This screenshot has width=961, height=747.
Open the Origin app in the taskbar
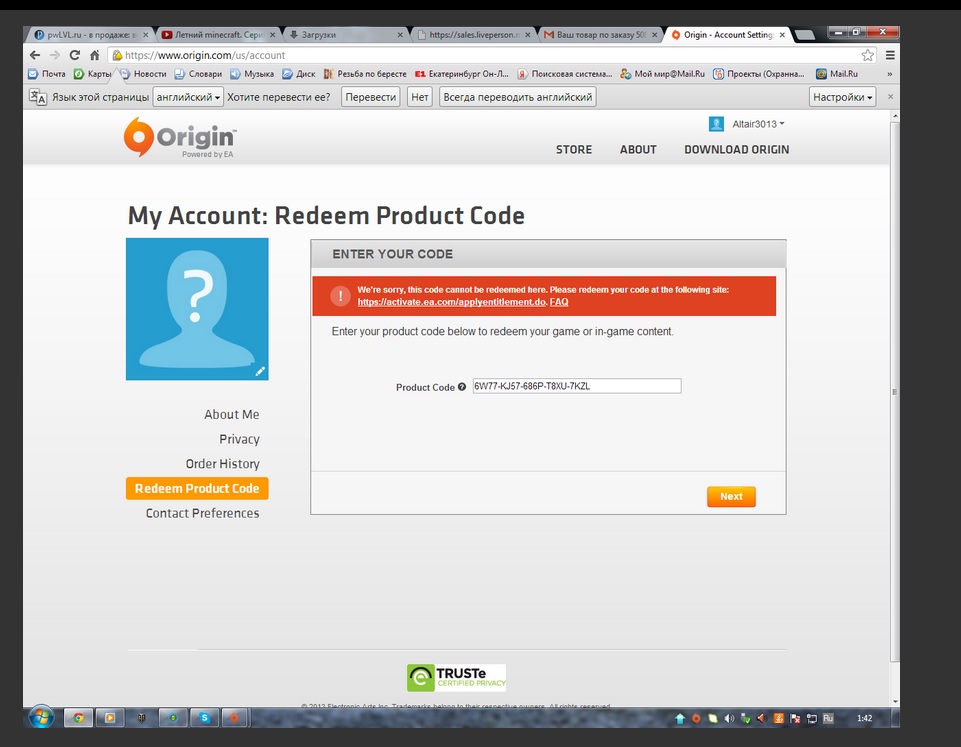[234, 718]
